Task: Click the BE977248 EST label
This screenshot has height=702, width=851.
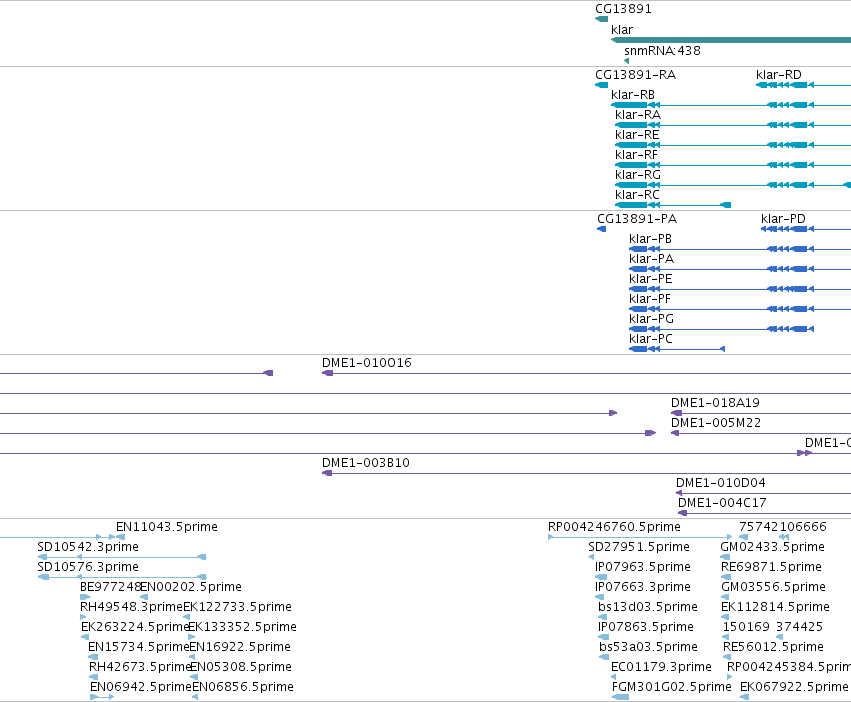Action: click(x=110, y=587)
